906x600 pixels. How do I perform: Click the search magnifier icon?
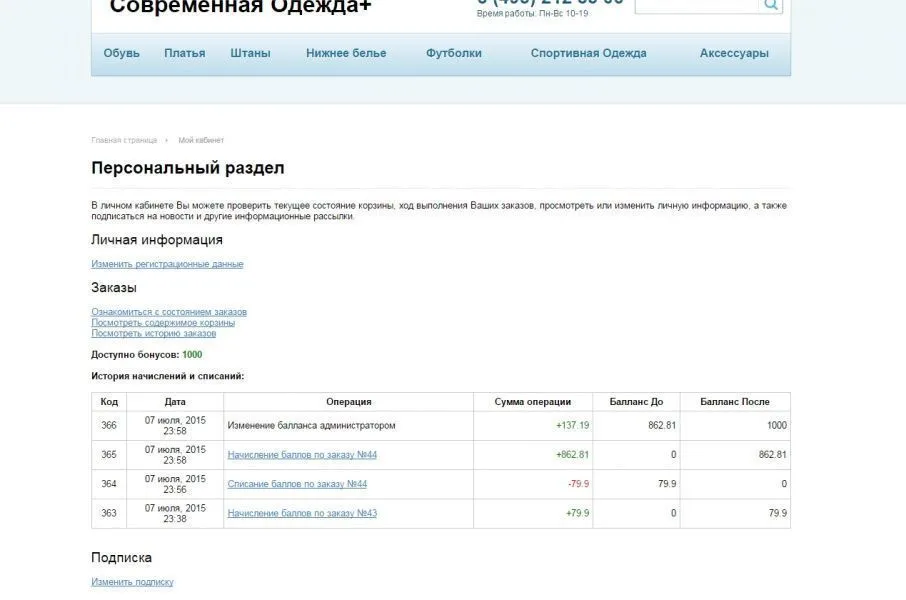pyautogui.click(x=770, y=4)
